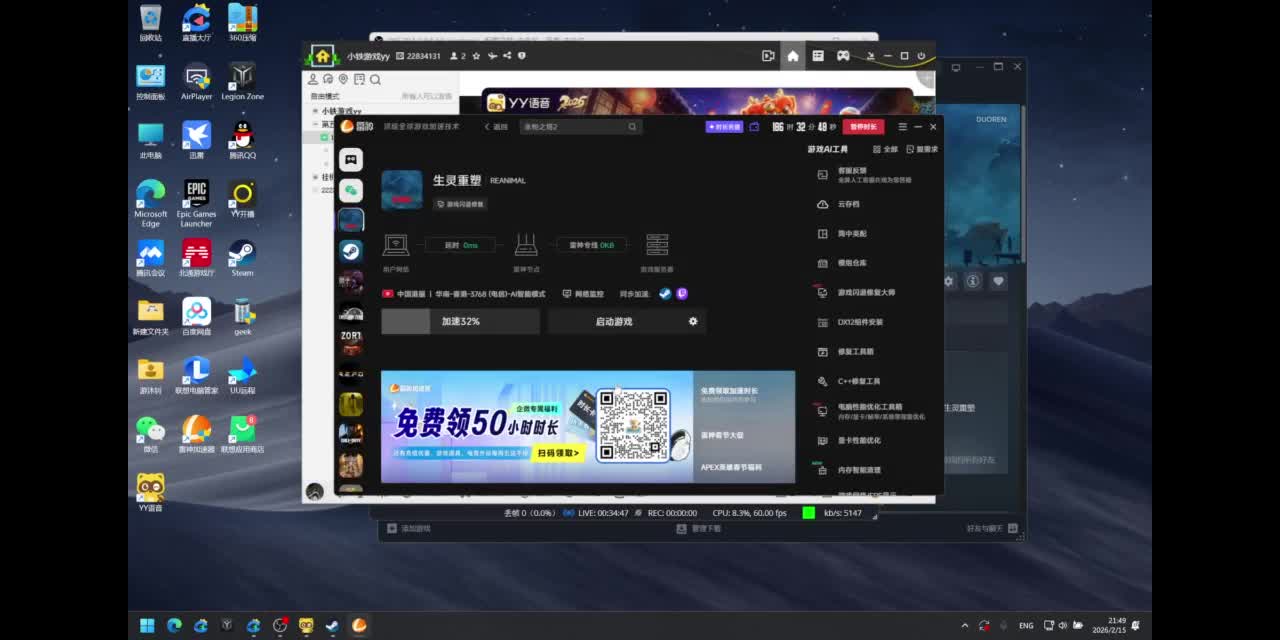This screenshot has width=1280, height=640.
Task: Open 雷神加速器 desktop shortcut
Action: (196, 434)
